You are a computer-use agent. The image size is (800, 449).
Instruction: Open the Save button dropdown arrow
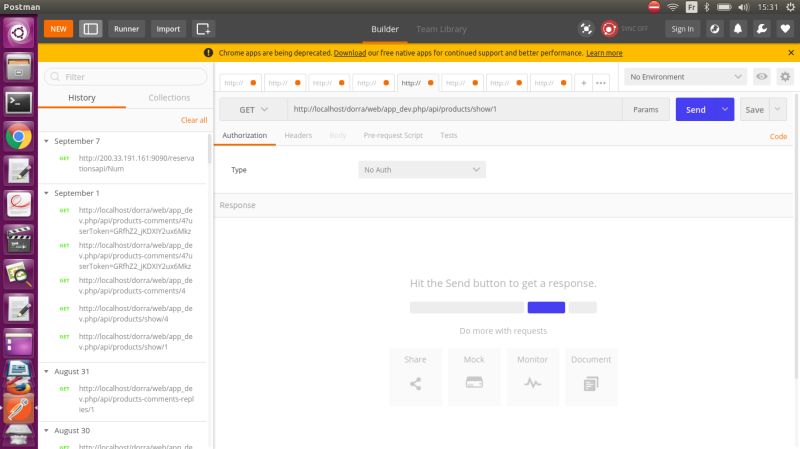pyautogui.click(x=778, y=109)
